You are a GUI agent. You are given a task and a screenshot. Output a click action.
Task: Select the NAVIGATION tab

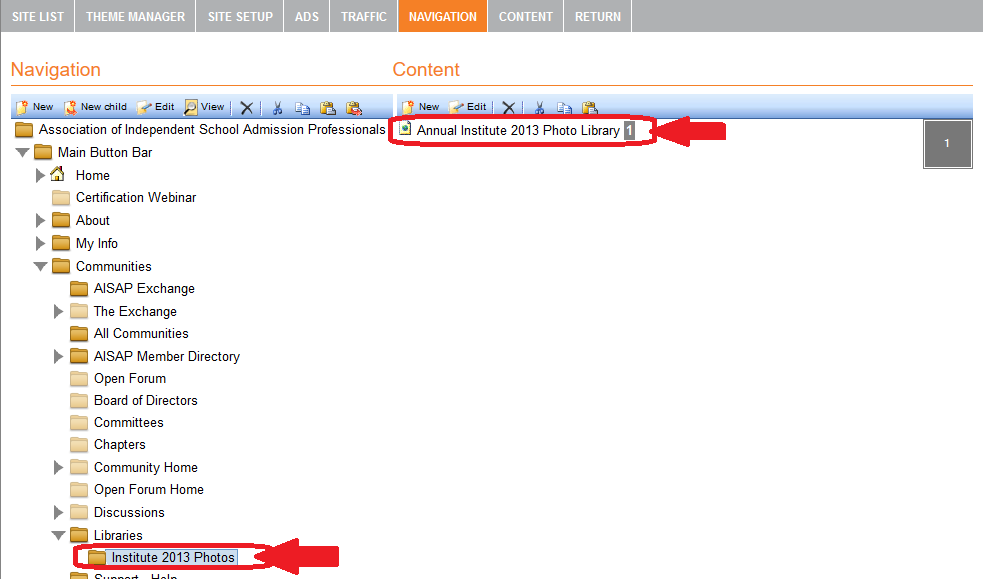click(443, 16)
